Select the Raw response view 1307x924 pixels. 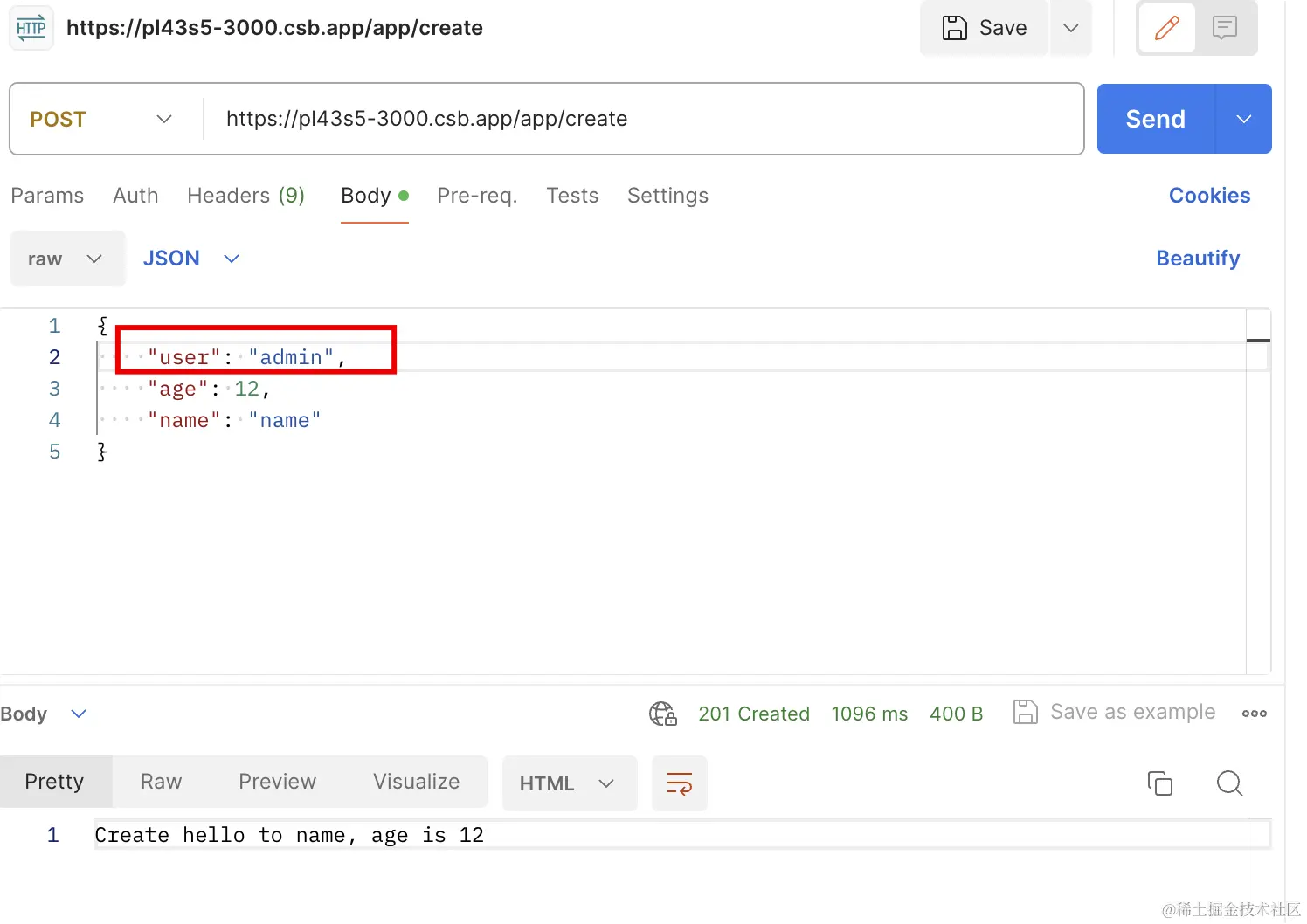coord(162,782)
